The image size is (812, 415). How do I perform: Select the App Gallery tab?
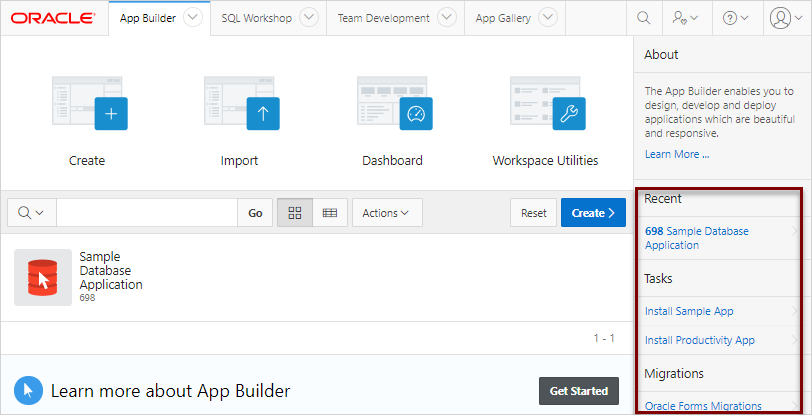[503, 18]
